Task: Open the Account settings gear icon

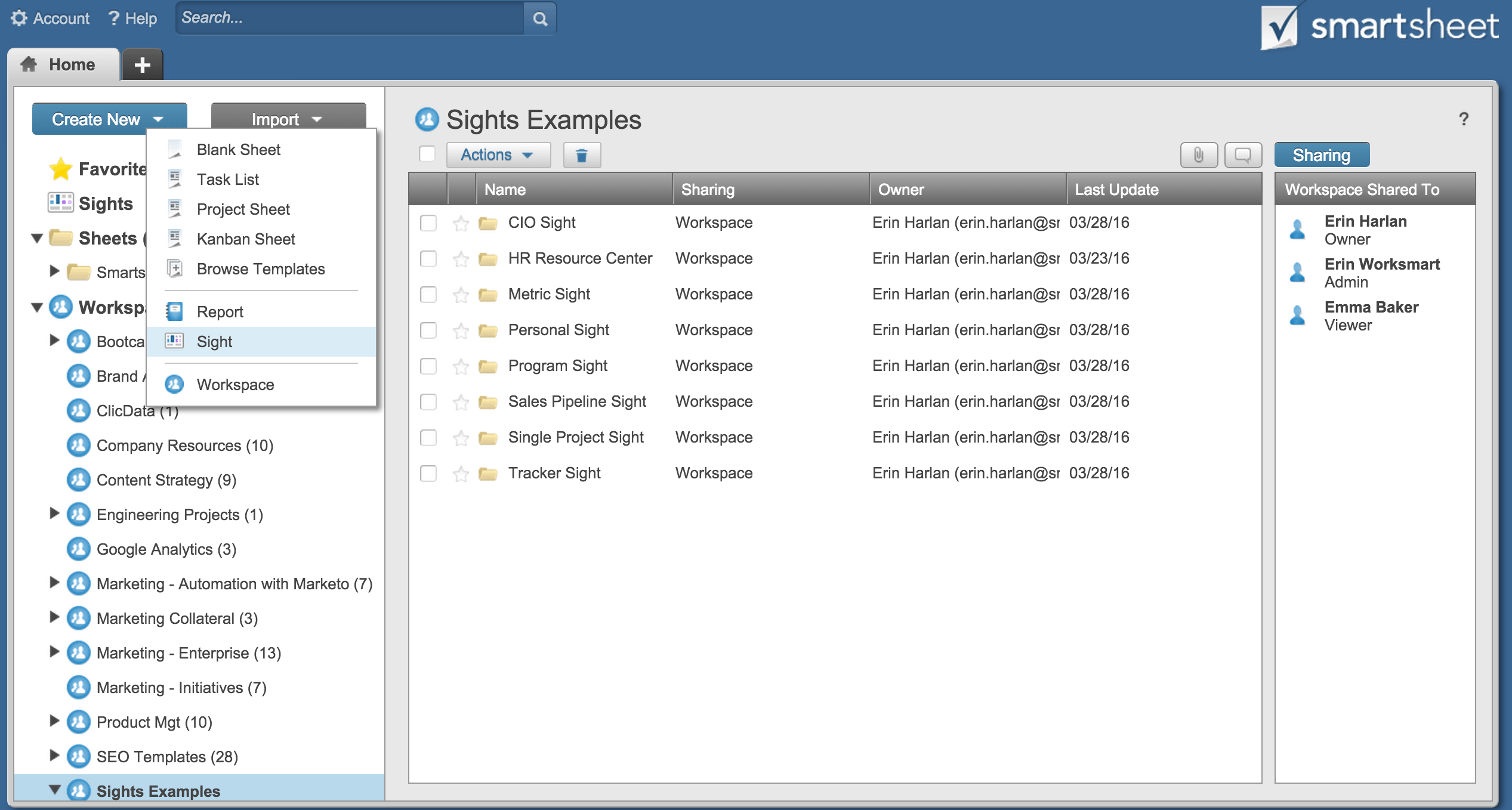Action: tap(19, 17)
